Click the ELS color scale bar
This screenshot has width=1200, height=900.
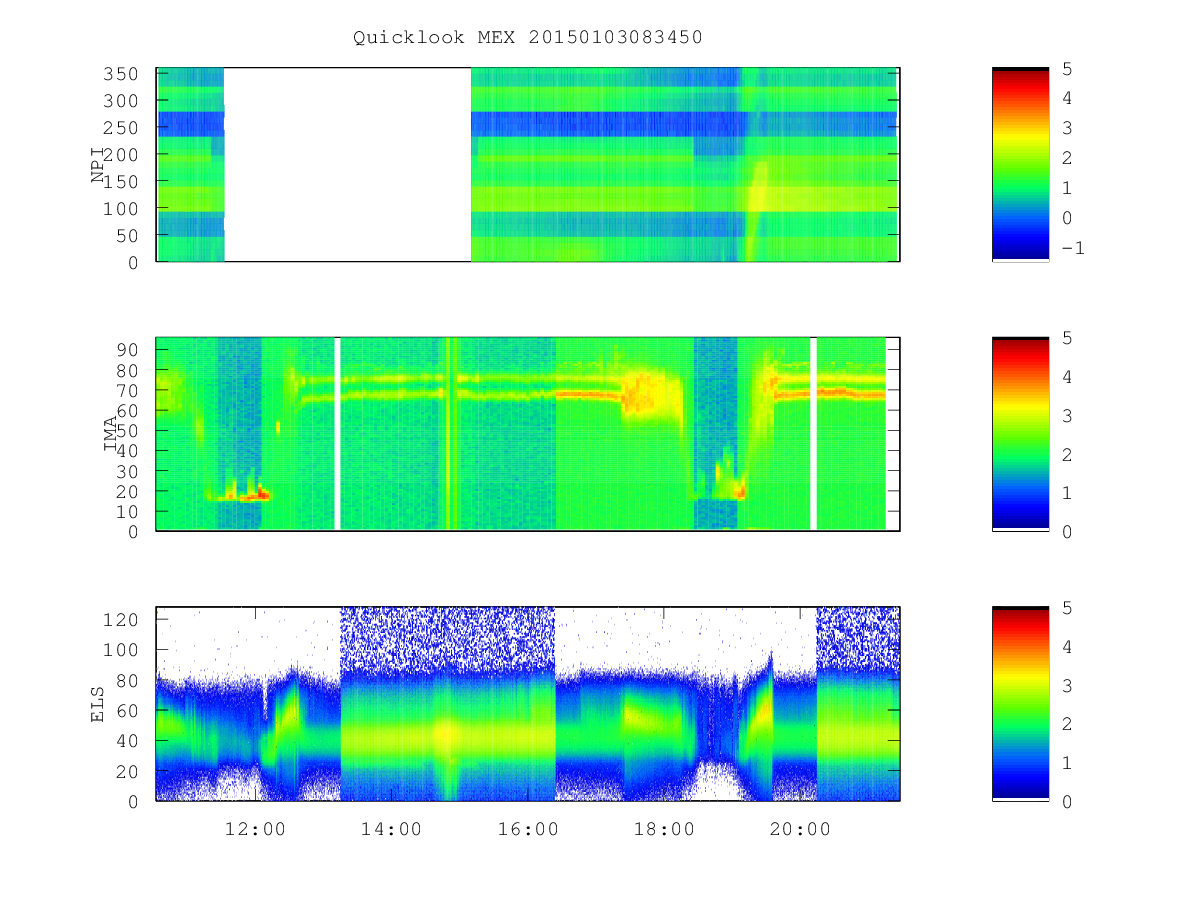pos(1020,704)
